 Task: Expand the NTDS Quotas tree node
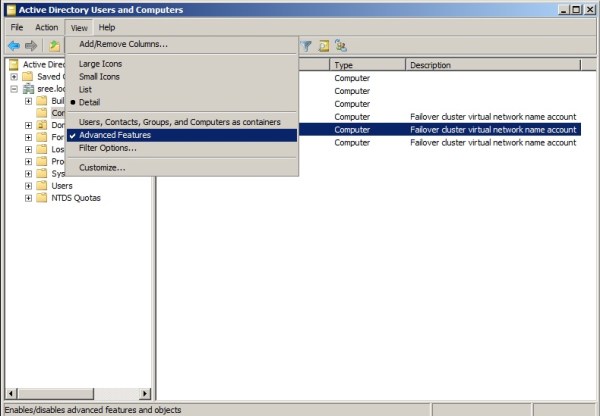click(29, 197)
